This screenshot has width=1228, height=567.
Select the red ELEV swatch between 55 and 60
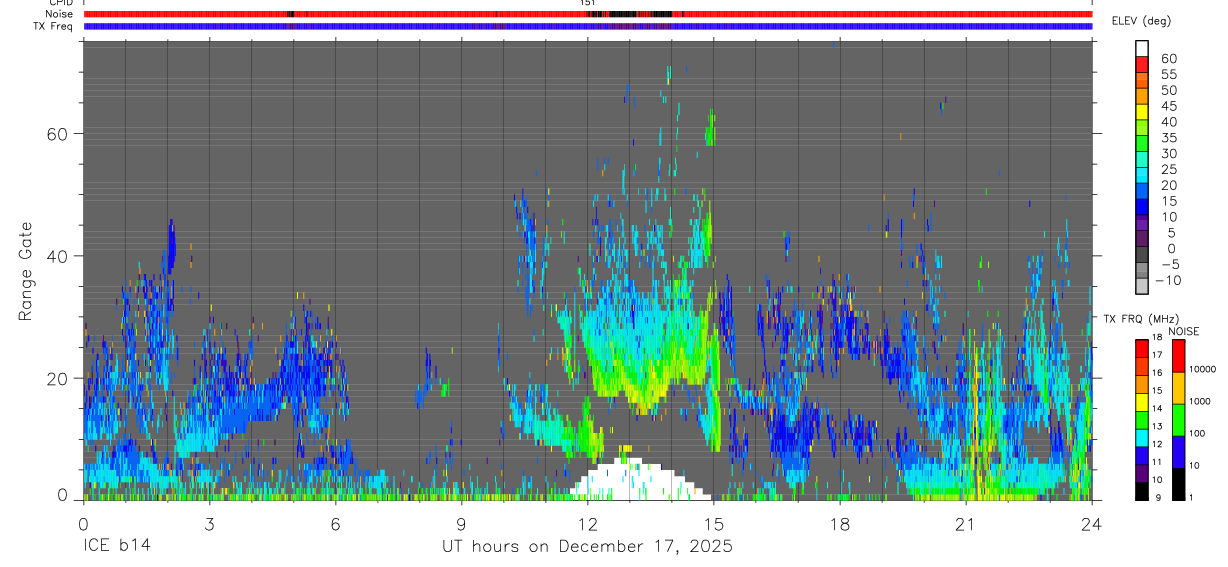(1142, 65)
